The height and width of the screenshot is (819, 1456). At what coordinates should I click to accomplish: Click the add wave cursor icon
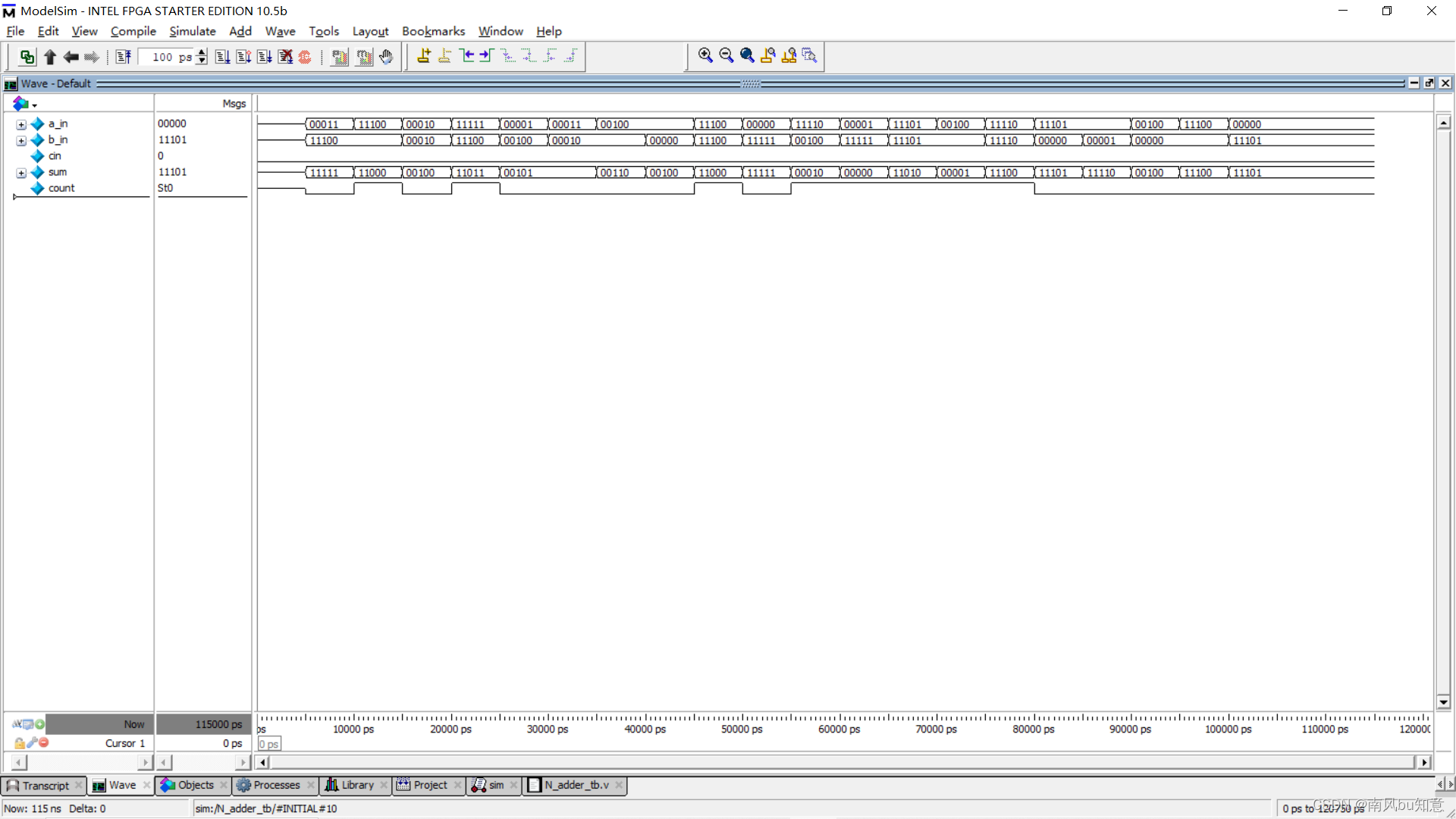pyautogui.click(x=423, y=55)
